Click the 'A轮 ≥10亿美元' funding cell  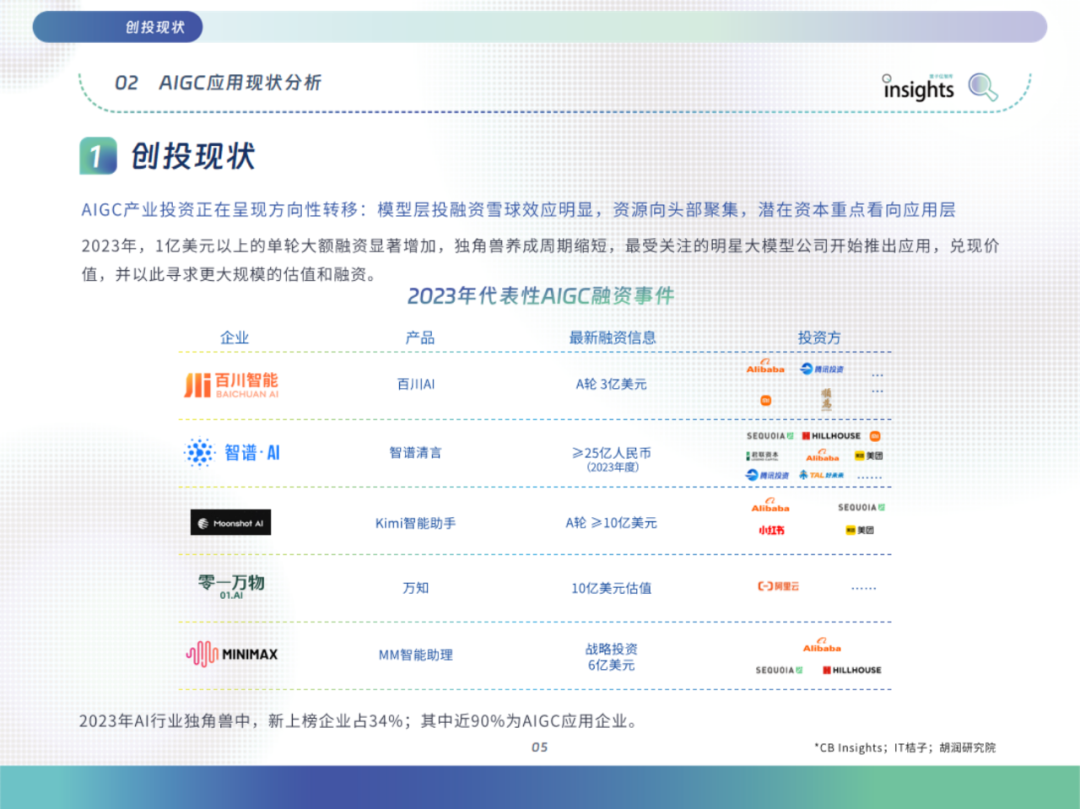point(611,523)
